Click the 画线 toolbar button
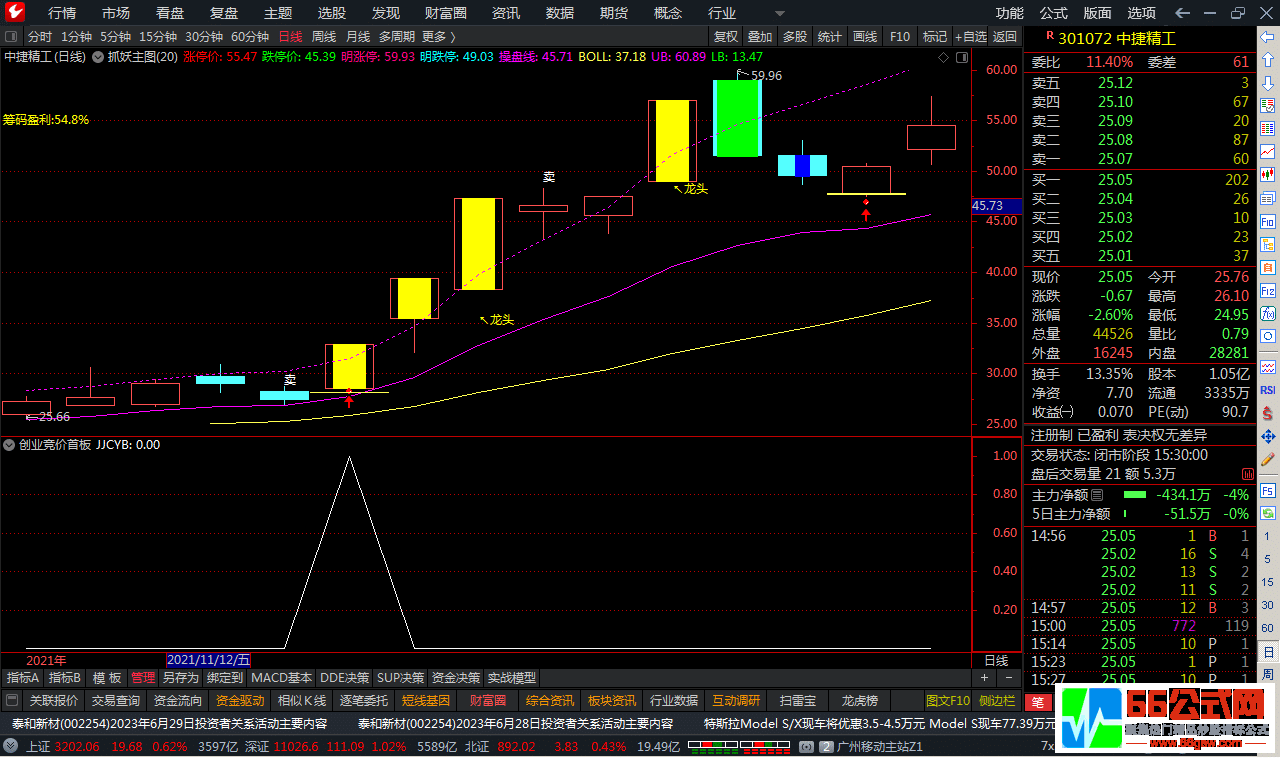1280x758 pixels. [x=865, y=36]
